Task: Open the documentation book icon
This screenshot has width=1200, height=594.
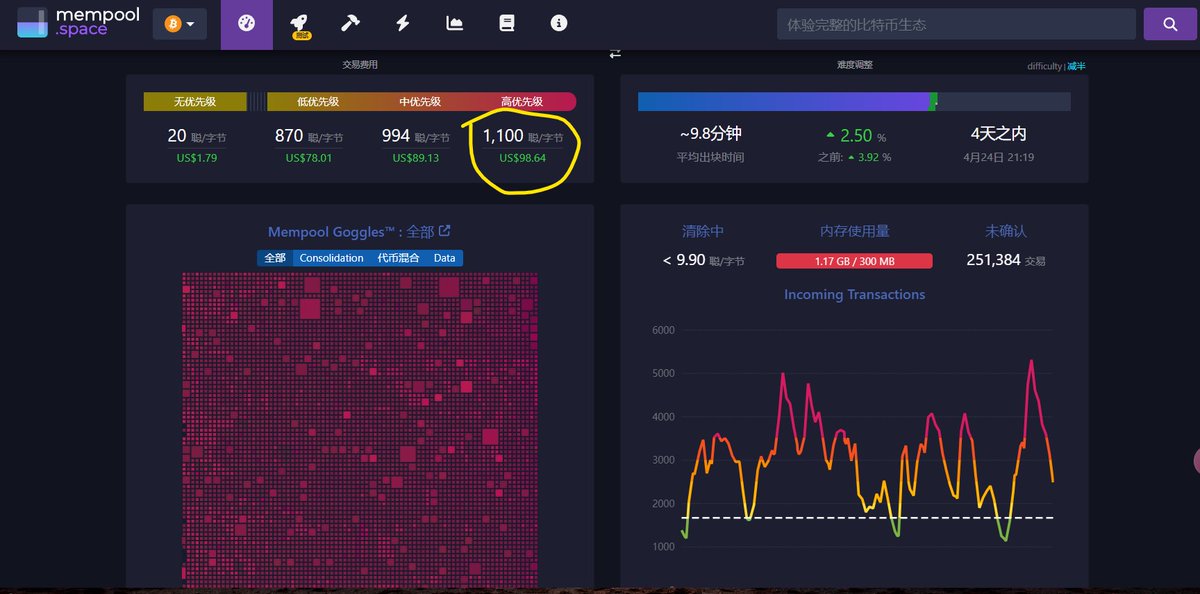Action: tap(507, 24)
